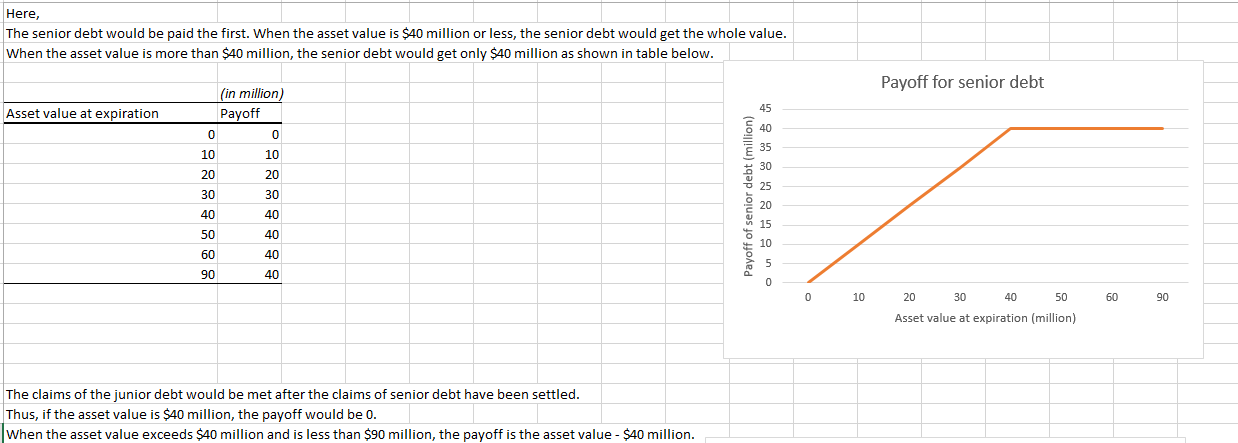
Task: Select the "asset value exceeds $40 million" text cell
Action: click(351, 434)
